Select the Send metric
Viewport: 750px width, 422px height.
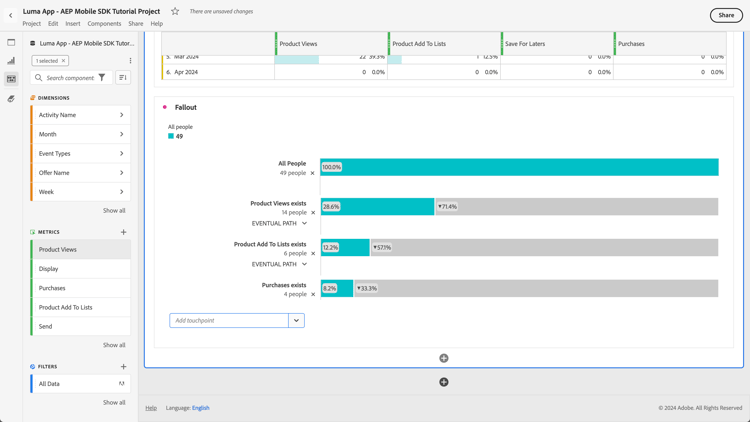click(80, 326)
